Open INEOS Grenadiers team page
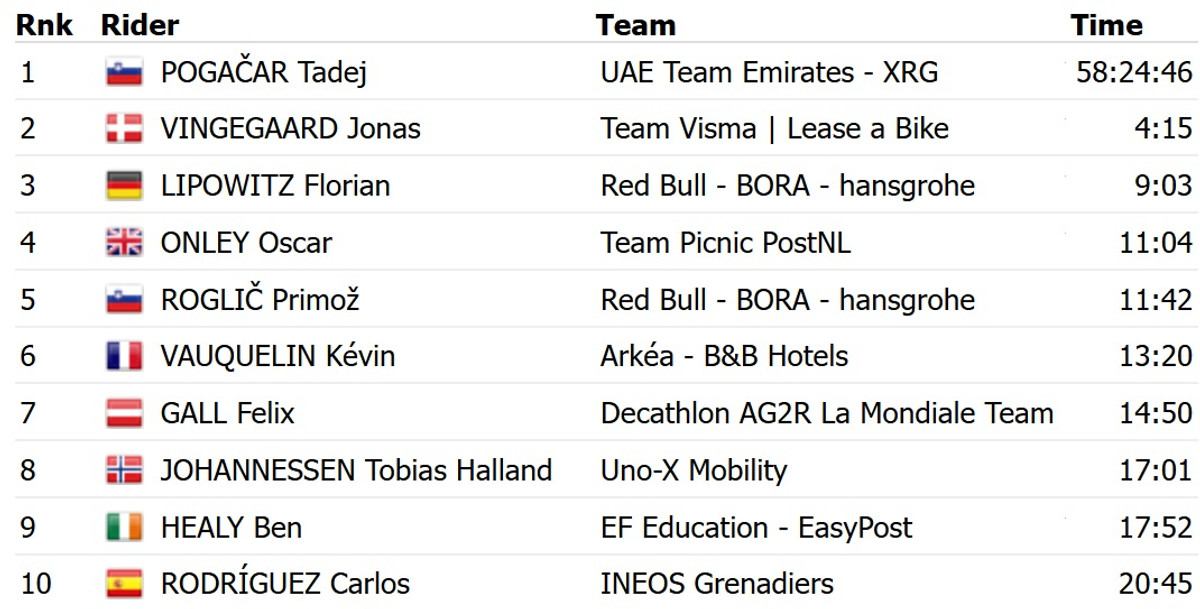Screen dimensions: 1200x609 coord(717,584)
